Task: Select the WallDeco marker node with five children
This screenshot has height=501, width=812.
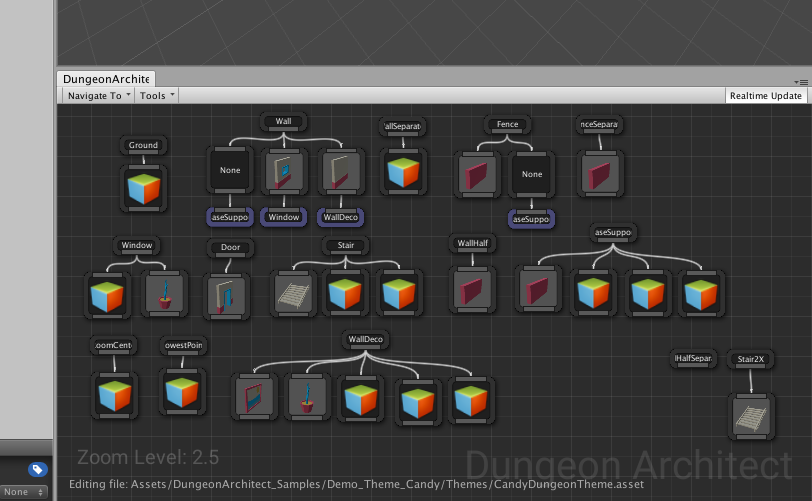Action: point(366,340)
